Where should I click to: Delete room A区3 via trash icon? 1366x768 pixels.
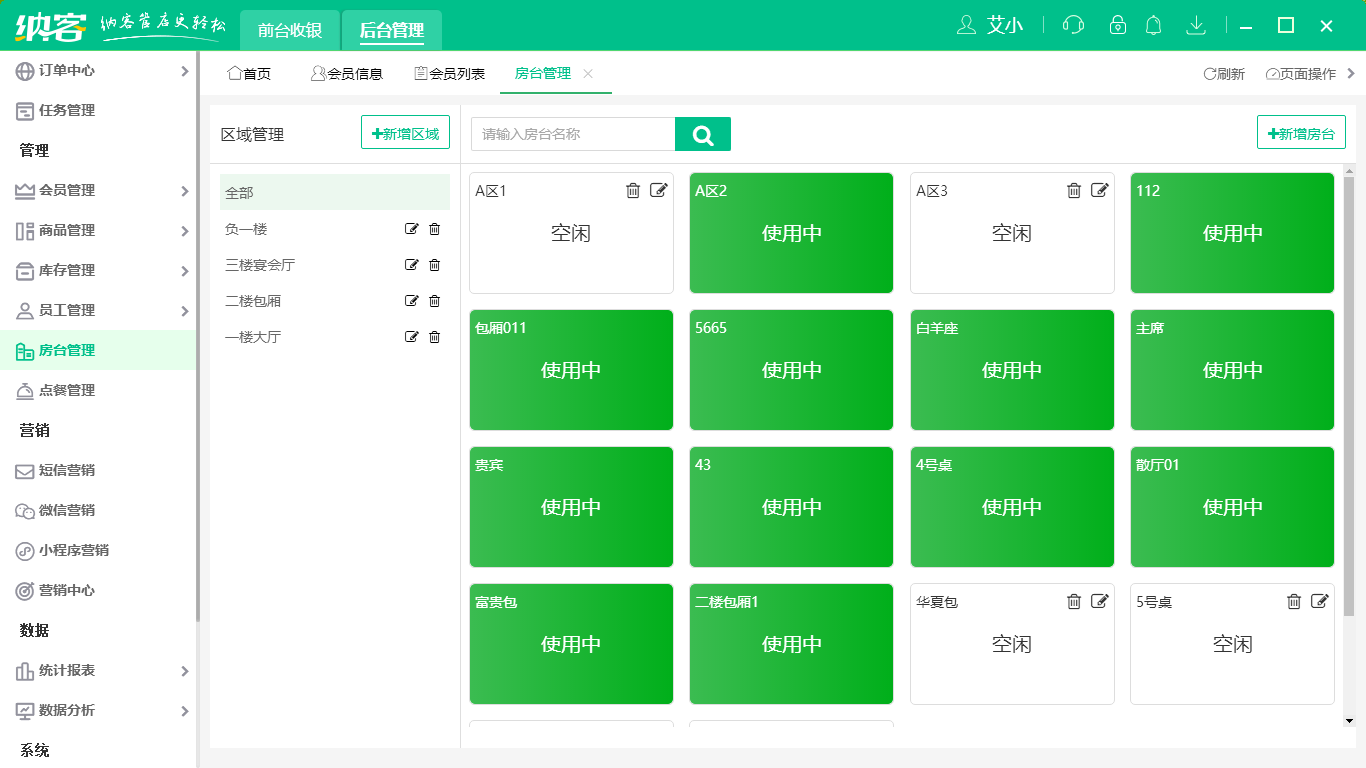coord(1074,190)
